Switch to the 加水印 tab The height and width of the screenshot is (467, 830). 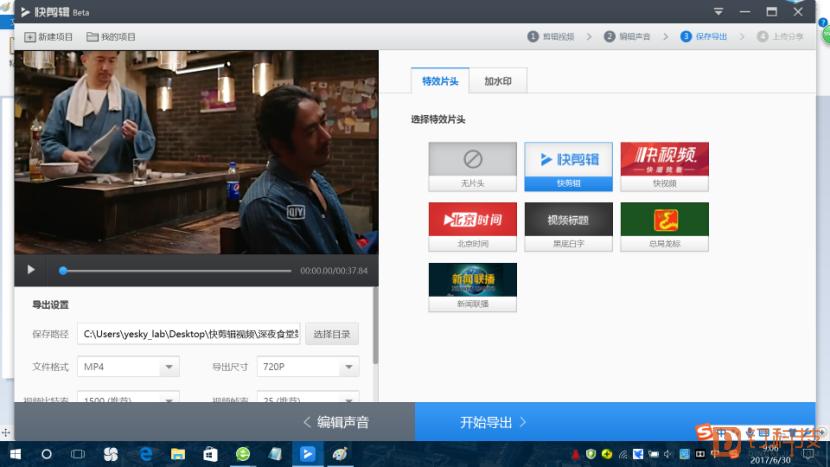pos(498,81)
